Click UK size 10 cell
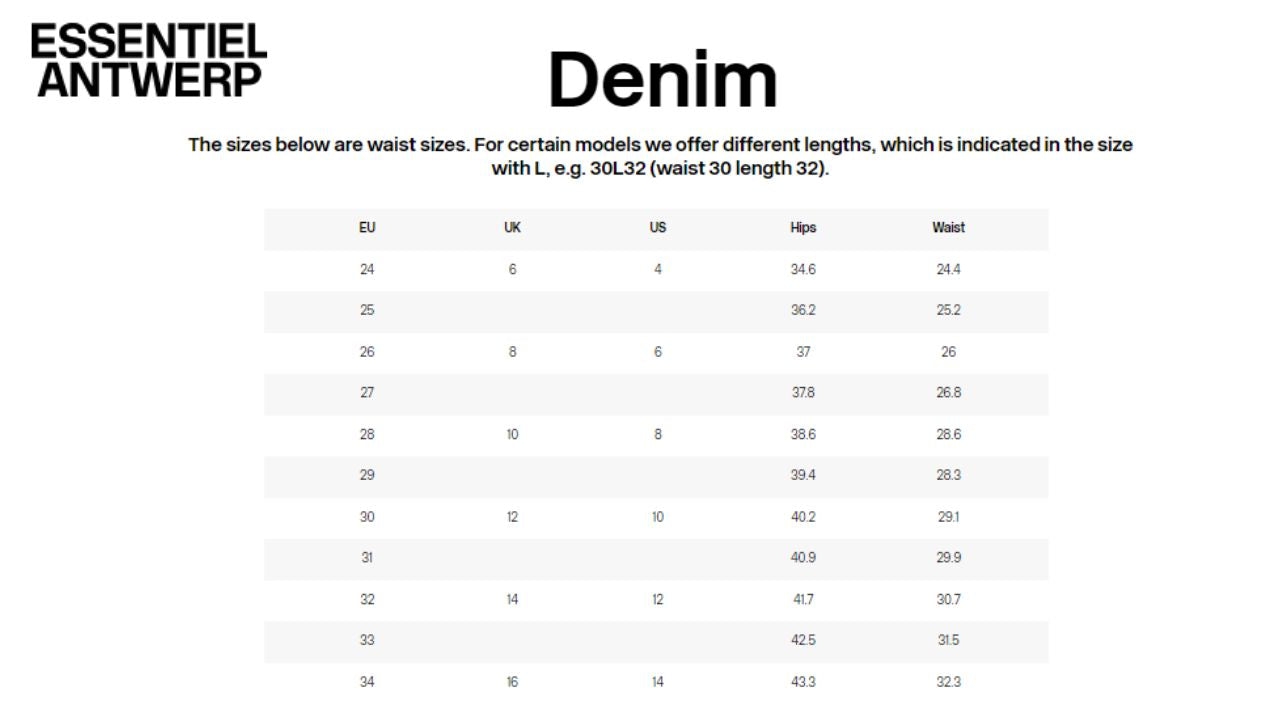1280x720 pixels. (x=512, y=435)
